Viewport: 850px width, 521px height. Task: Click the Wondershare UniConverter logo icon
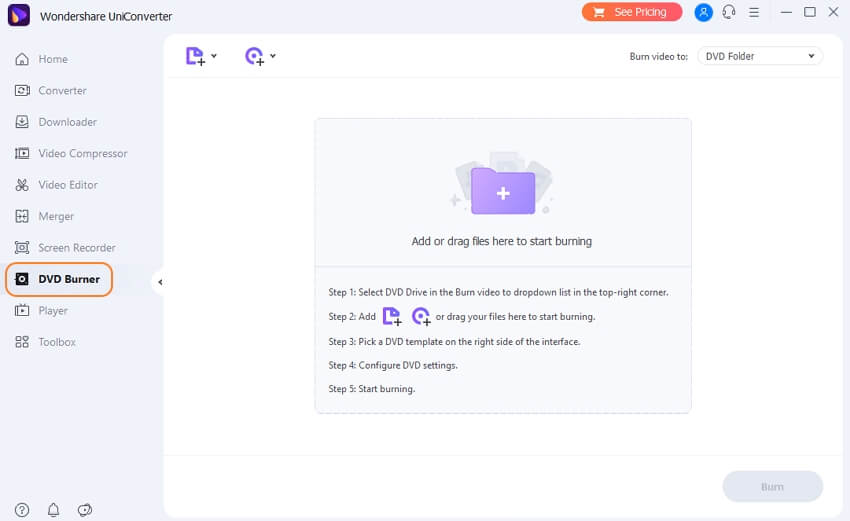click(x=19, y=15)
